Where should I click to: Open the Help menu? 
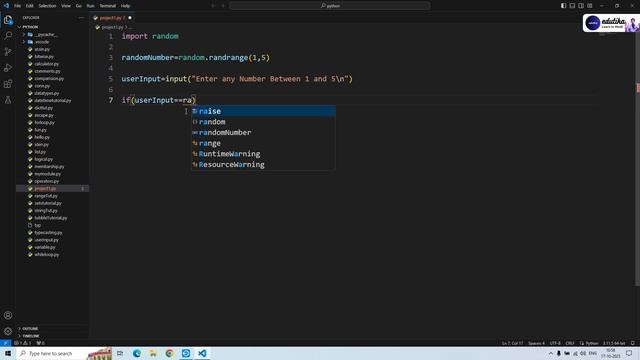point(125,6)
